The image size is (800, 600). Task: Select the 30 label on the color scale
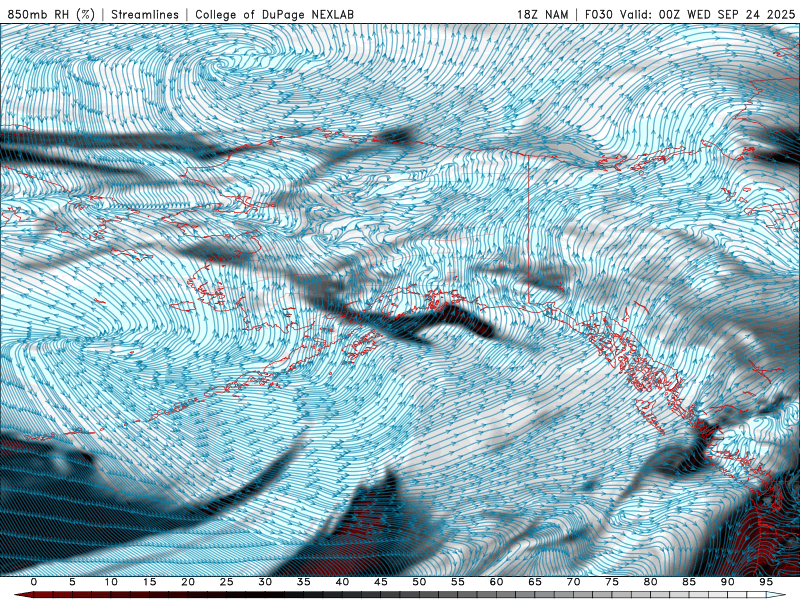(x=265, y=582)
